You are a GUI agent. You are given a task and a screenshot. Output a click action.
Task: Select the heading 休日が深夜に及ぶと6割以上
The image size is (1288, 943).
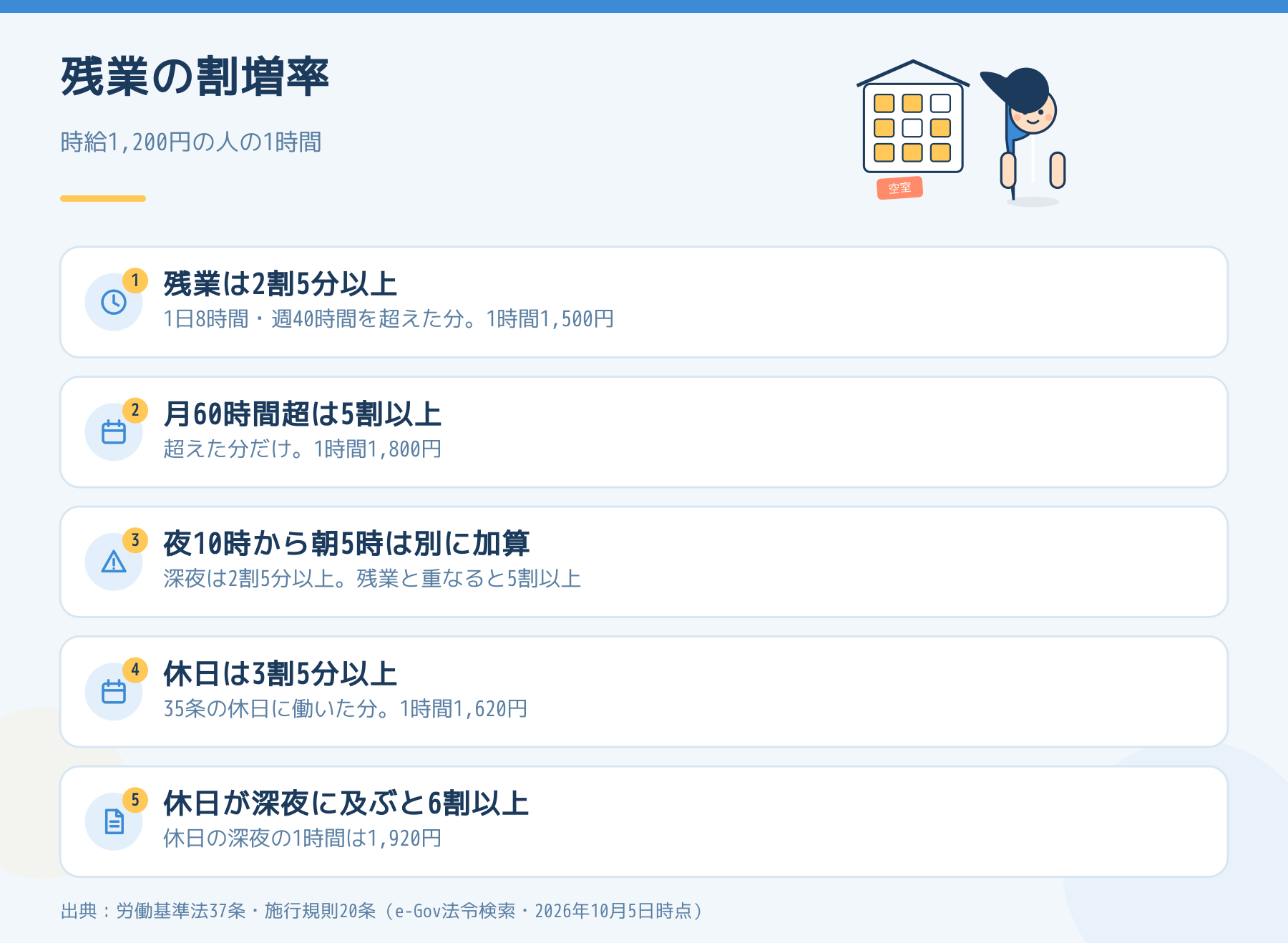[x=346, y=803]
